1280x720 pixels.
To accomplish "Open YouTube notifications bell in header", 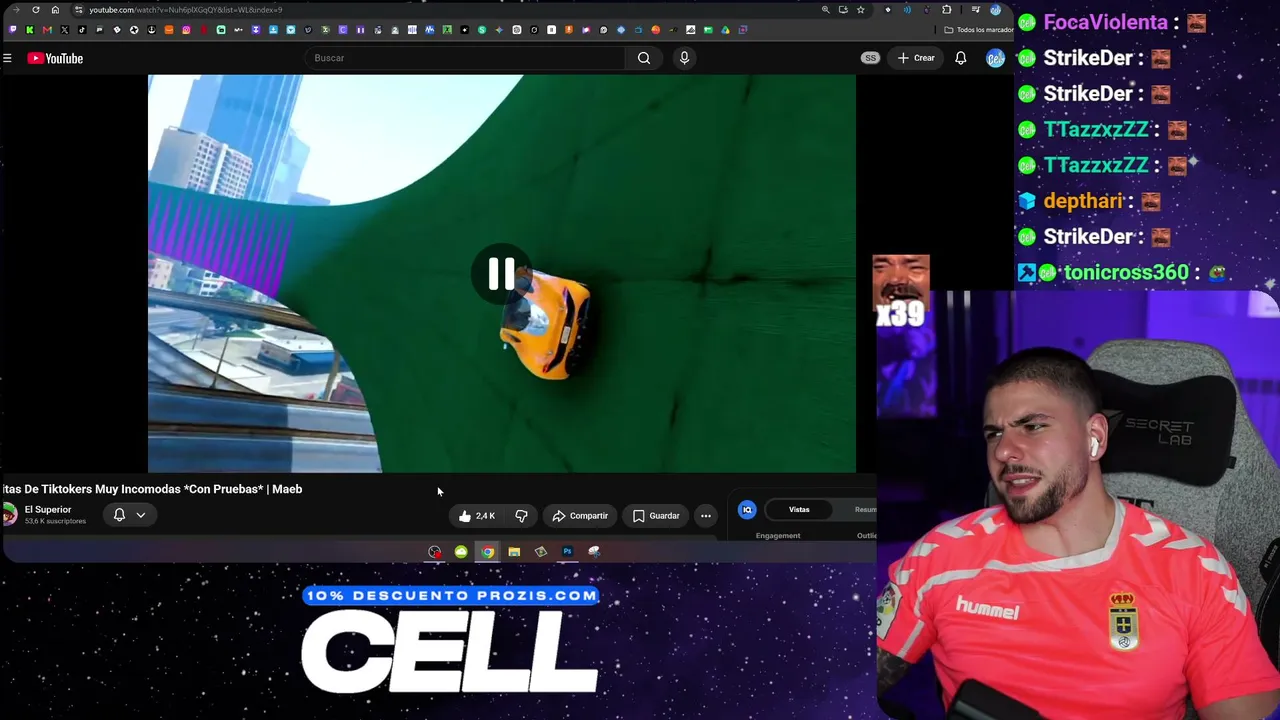I will pyautogui.click(x=960, y=58).
